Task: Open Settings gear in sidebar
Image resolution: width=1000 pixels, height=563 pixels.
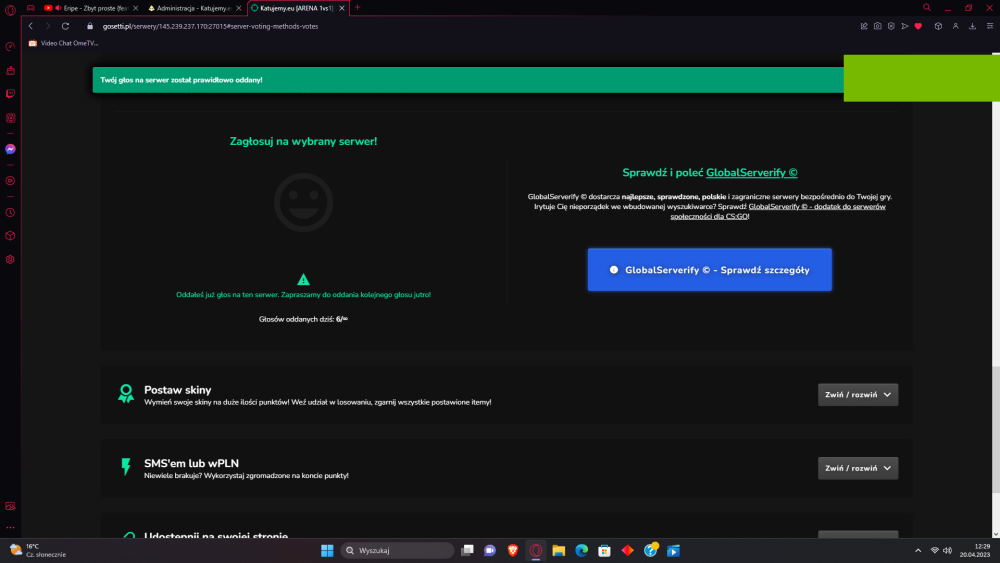Action: (10, 260)
